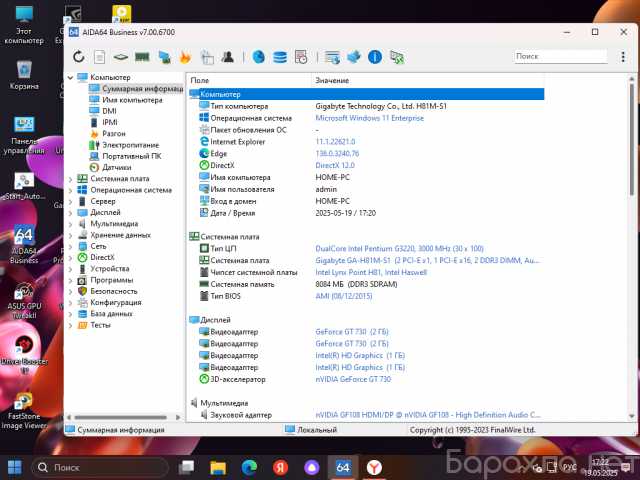Open the Windows Start button

pyautogui.click(x=15, y=467)
